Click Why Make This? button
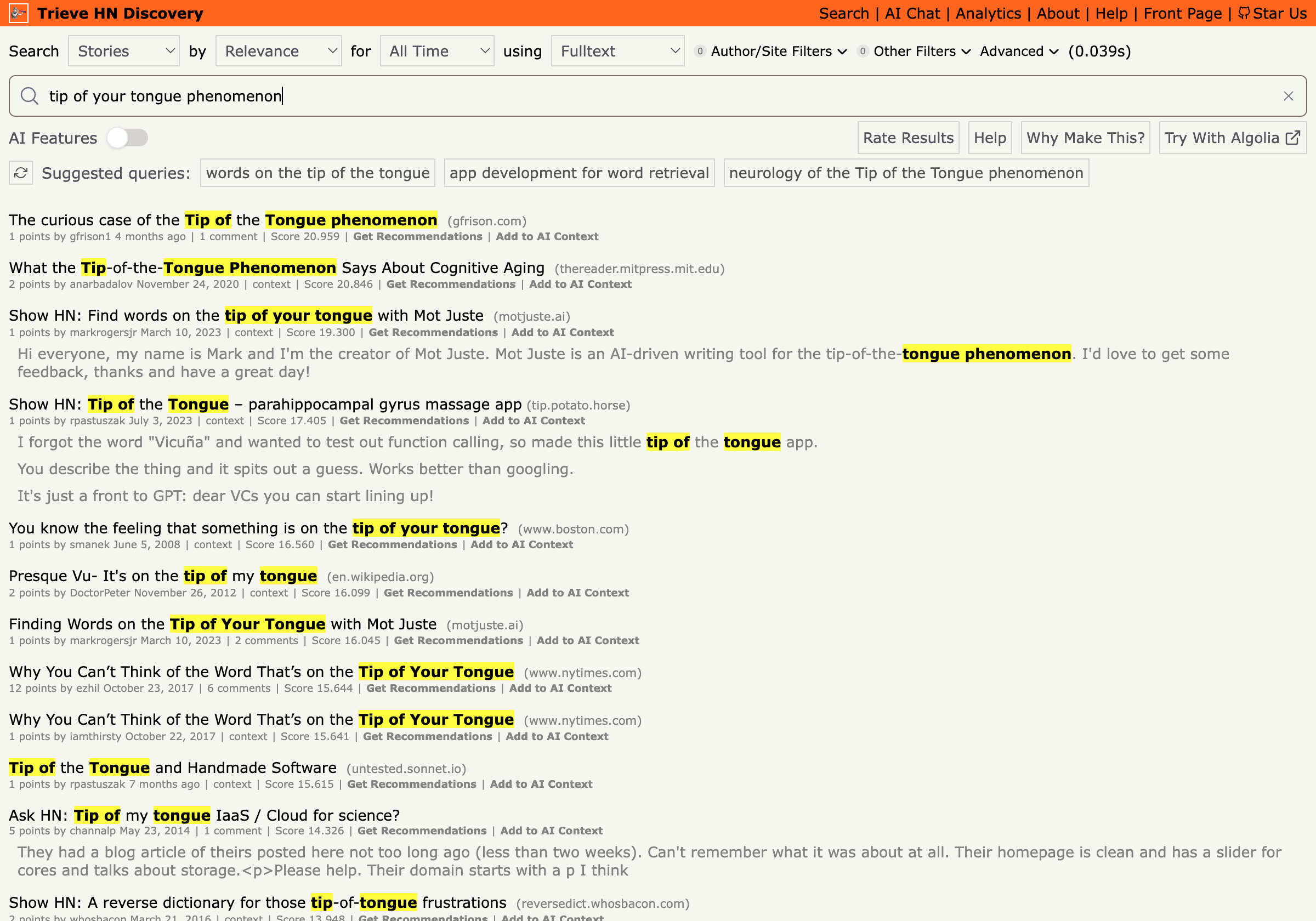1316x921 pixels. 1085,138
